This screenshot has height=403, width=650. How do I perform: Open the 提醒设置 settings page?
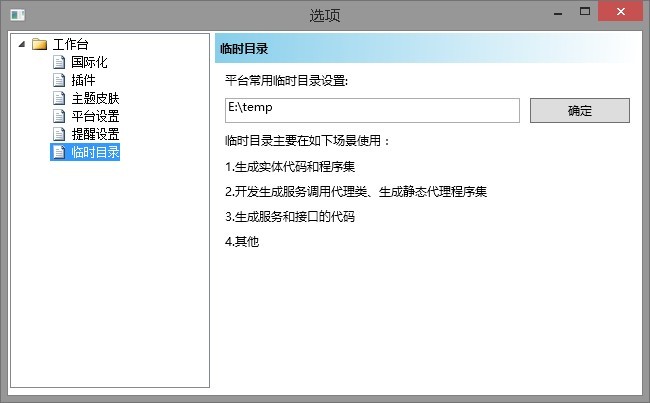[x=95, y=134]
